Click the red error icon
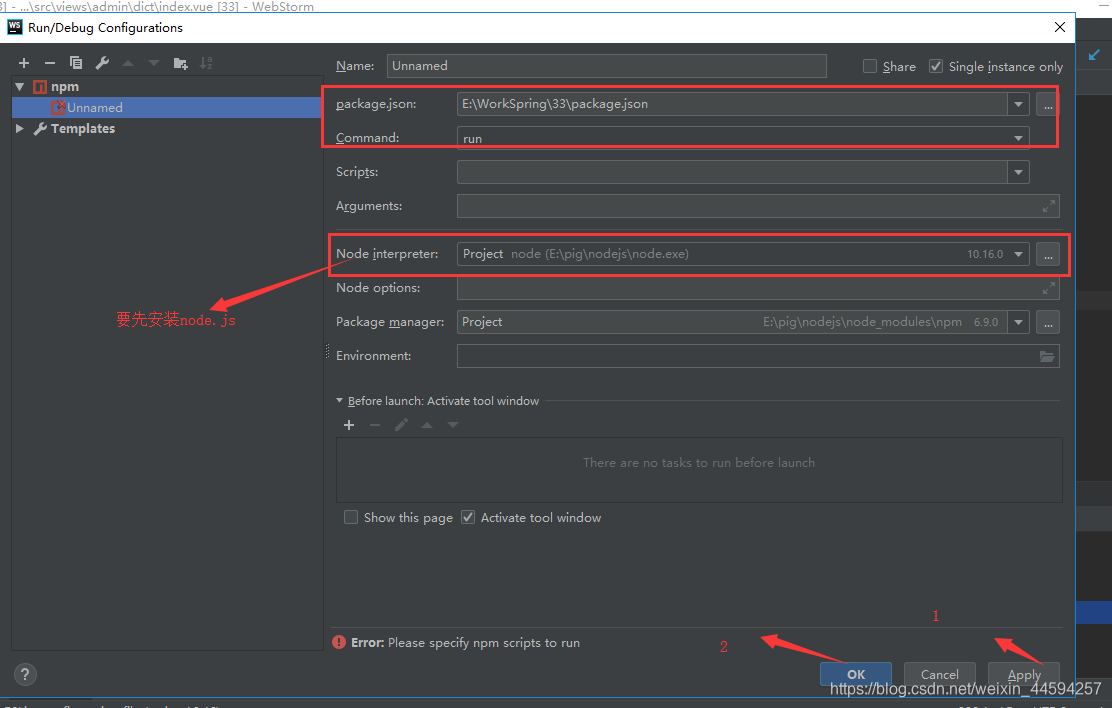Viewport: 1112px width, 708px height. pos(339,642)
